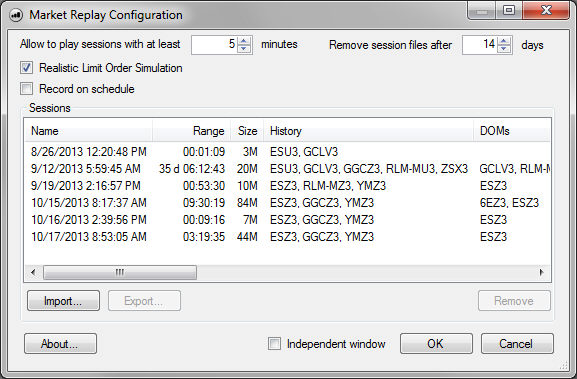577x379 pixels.
Task: Click the Import... button
Action: [63, 301]
